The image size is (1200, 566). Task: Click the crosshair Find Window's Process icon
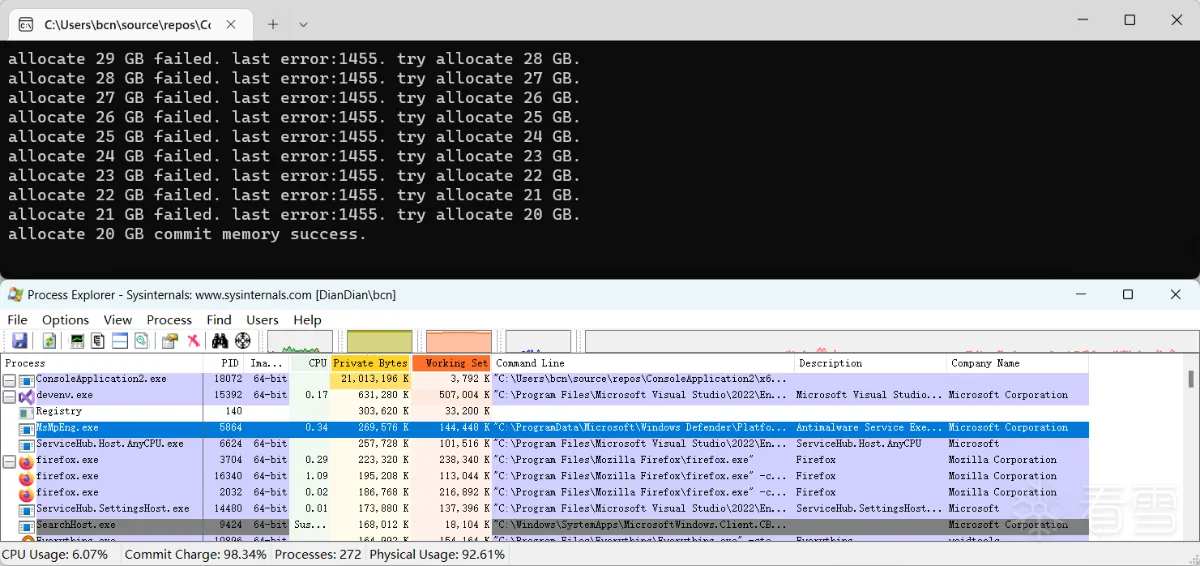point(242,341)
